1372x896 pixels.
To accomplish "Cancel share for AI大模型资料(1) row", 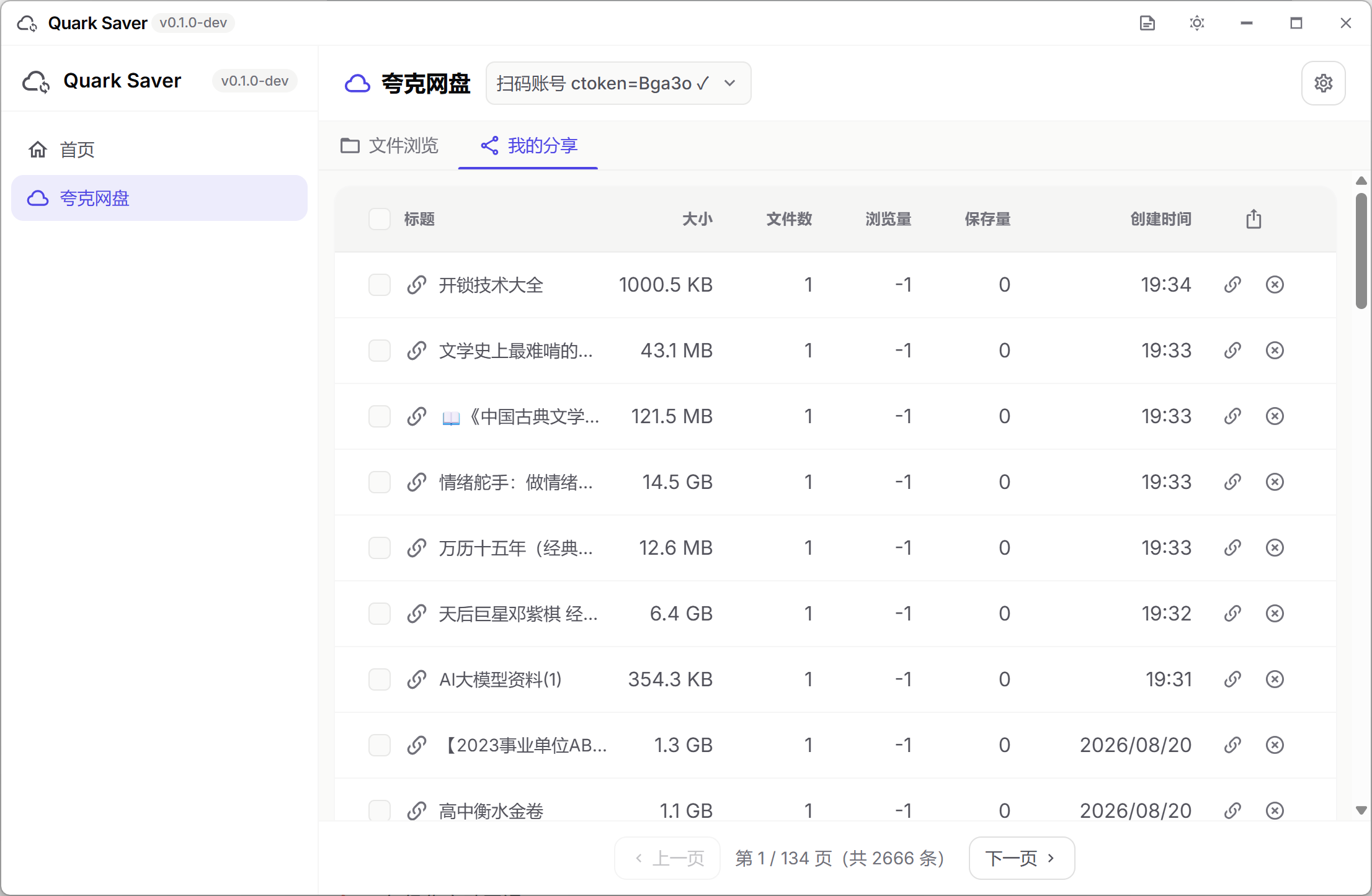I will click(x=1275, y=679).
